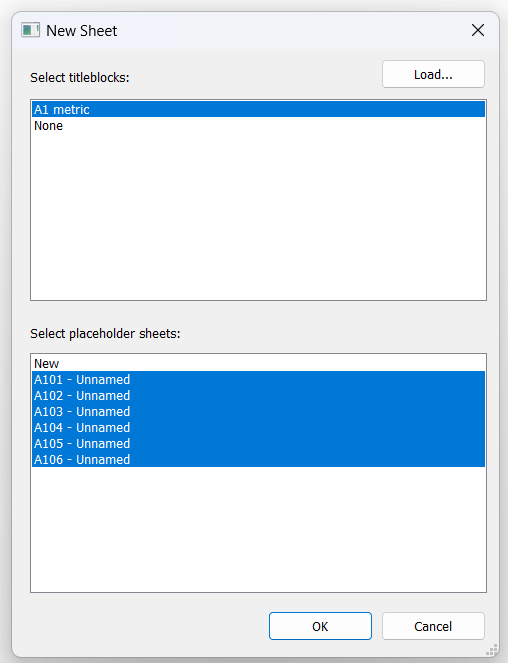Cancel the new sheet creation
The image size is (508, 663).
click(433, 626)
